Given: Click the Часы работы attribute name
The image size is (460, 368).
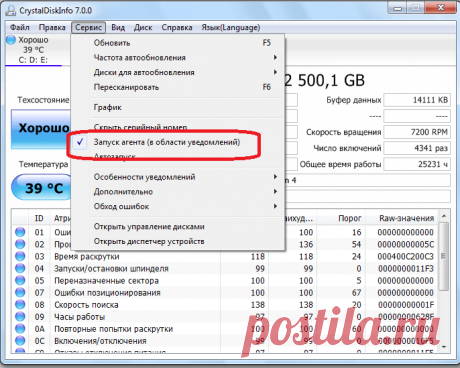Looking at the screenshot, I should click(x=80, y=316).
